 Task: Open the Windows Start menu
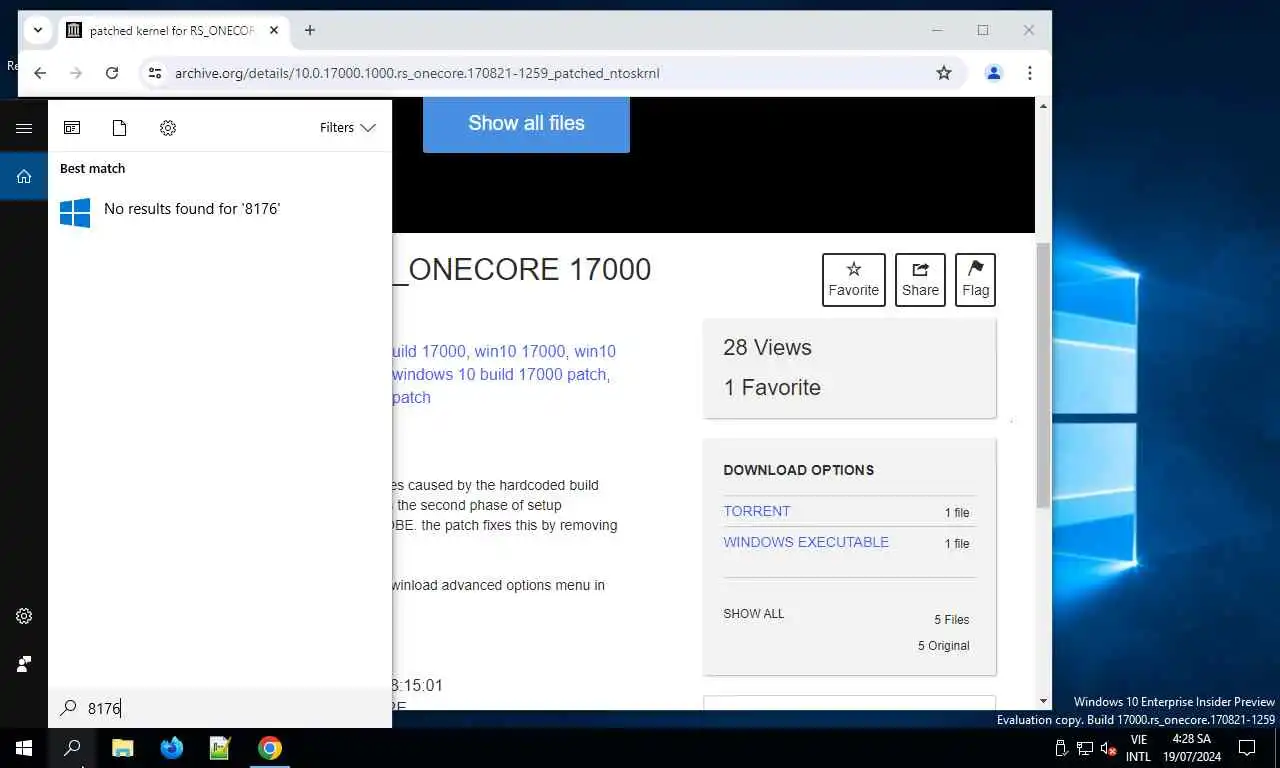[x=24, y=748]
